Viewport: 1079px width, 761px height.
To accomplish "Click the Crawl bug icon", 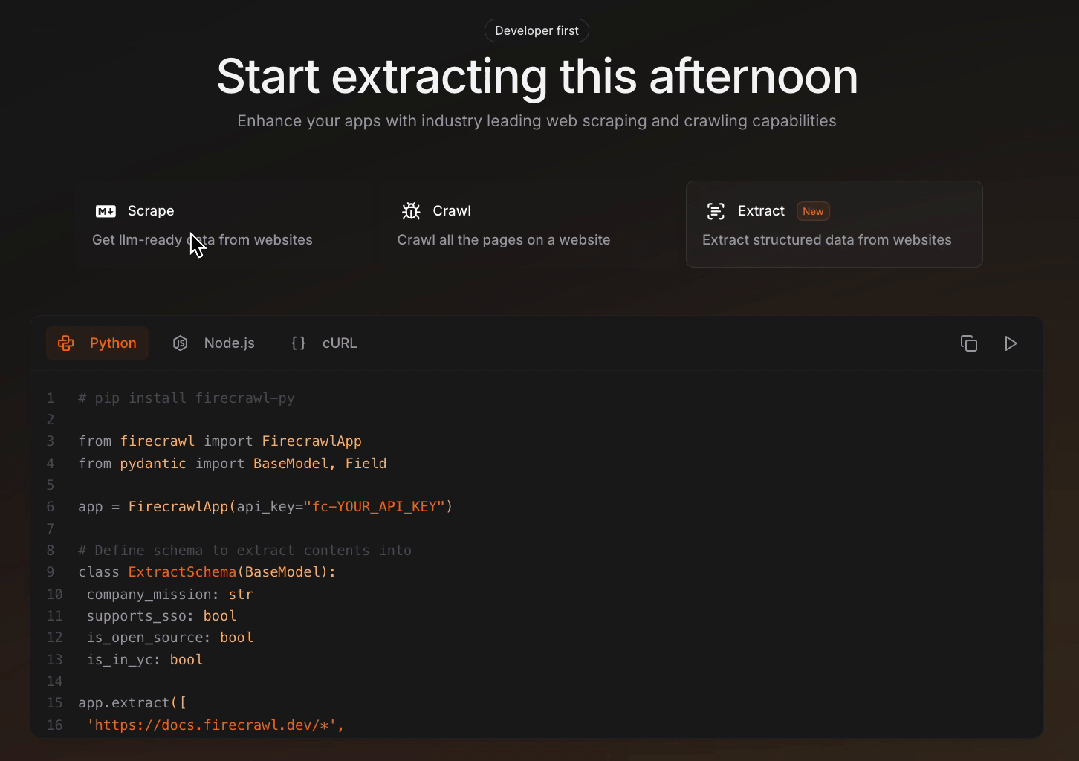I will 411,211.
